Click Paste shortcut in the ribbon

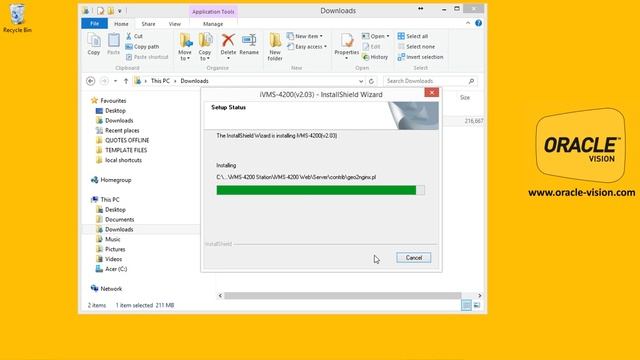(x=147, y=57)
